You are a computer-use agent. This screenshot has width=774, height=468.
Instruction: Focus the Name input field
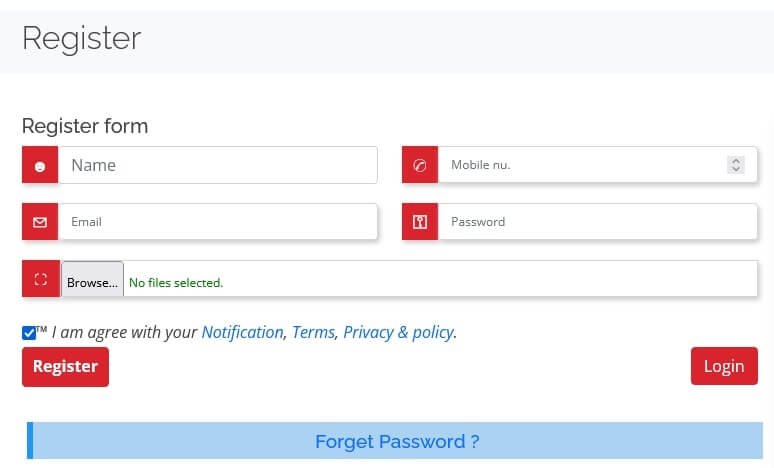(x=218, y=166)
